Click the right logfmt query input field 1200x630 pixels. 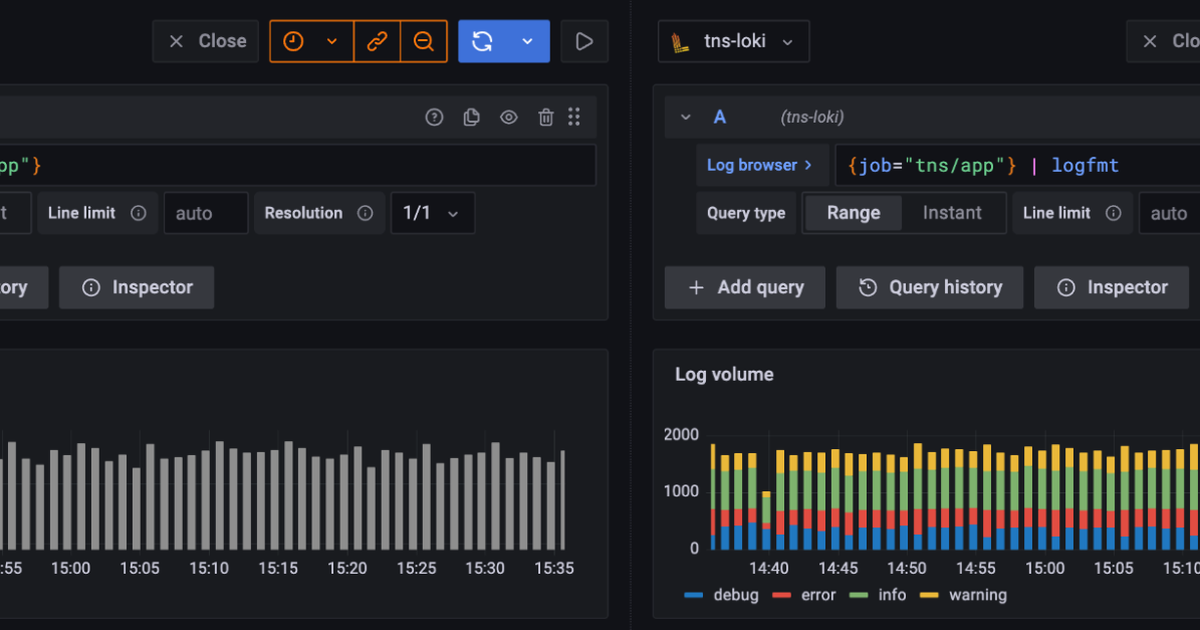(1017, 165)
